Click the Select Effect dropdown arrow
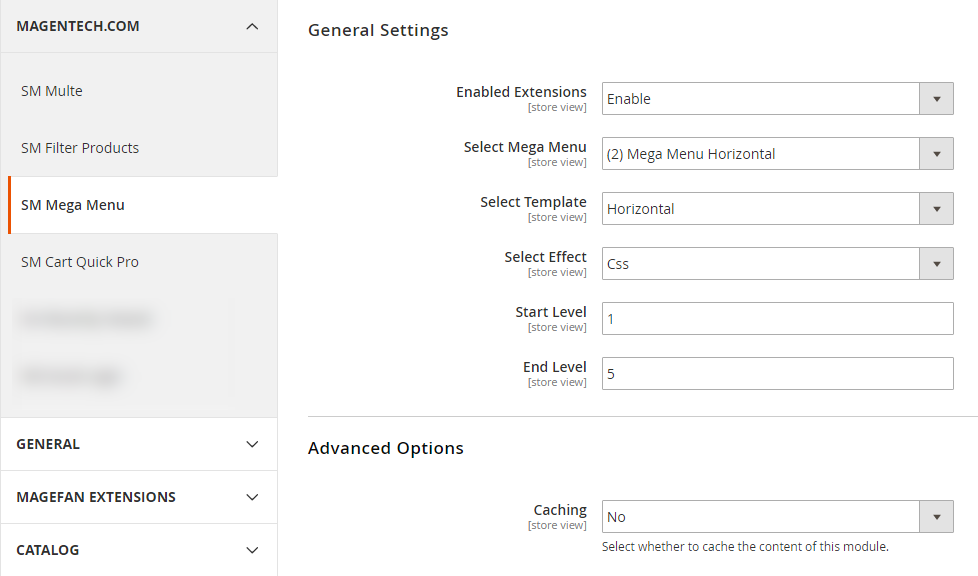Screen dimensions: 978x576 coord(936,264)
